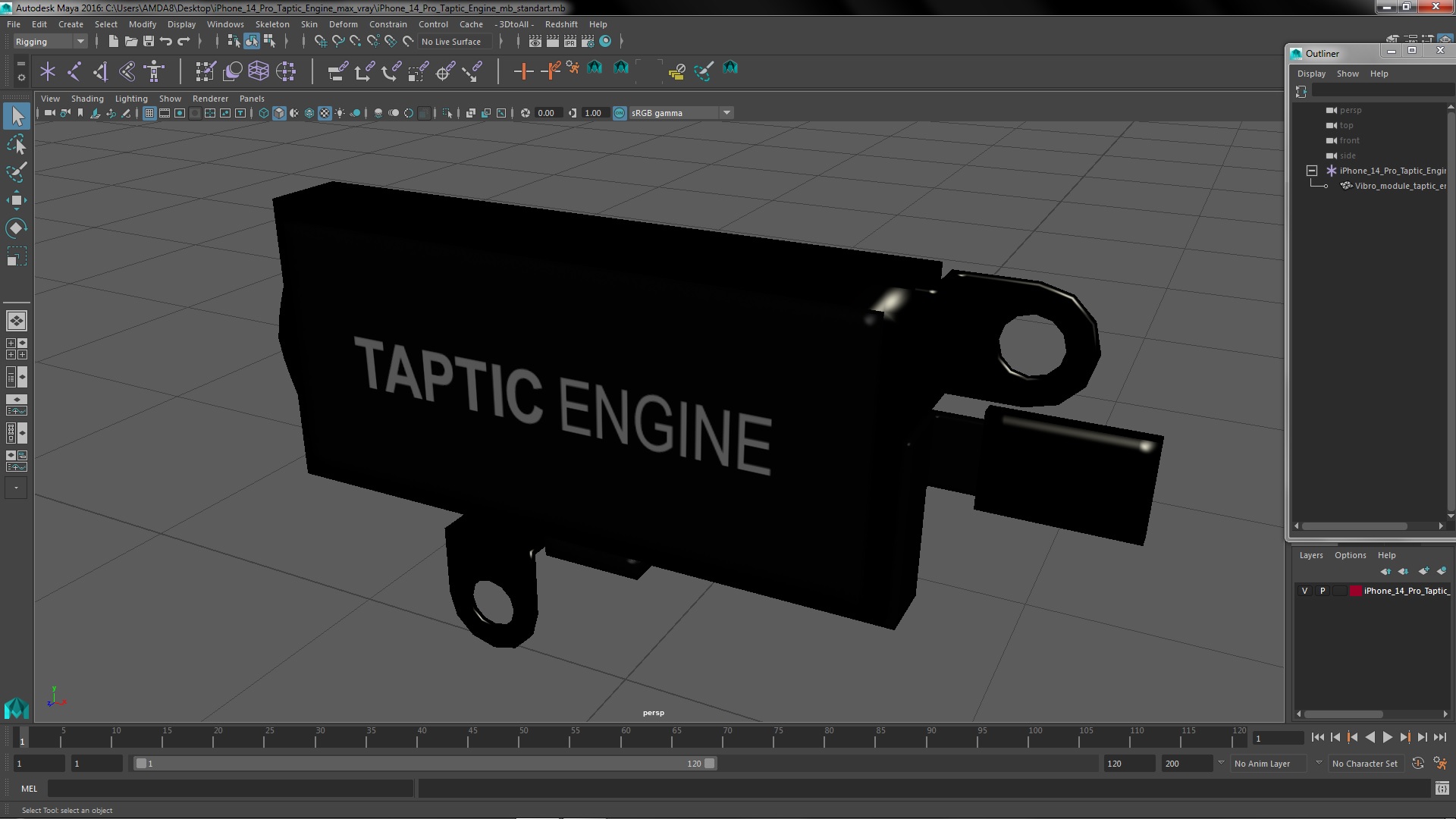Open Layers menu in layer editor

pos(1310,555)
